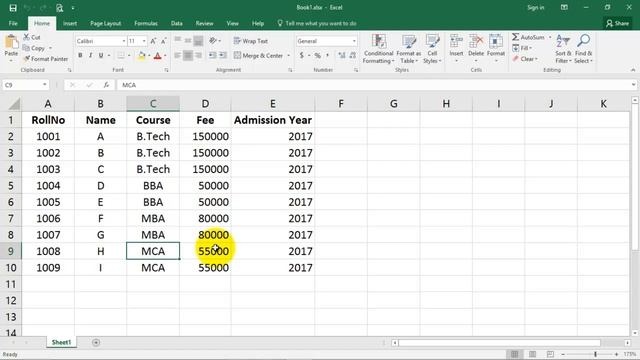
Task: Click the Delete cells icon
Action: tap(476, 41)
